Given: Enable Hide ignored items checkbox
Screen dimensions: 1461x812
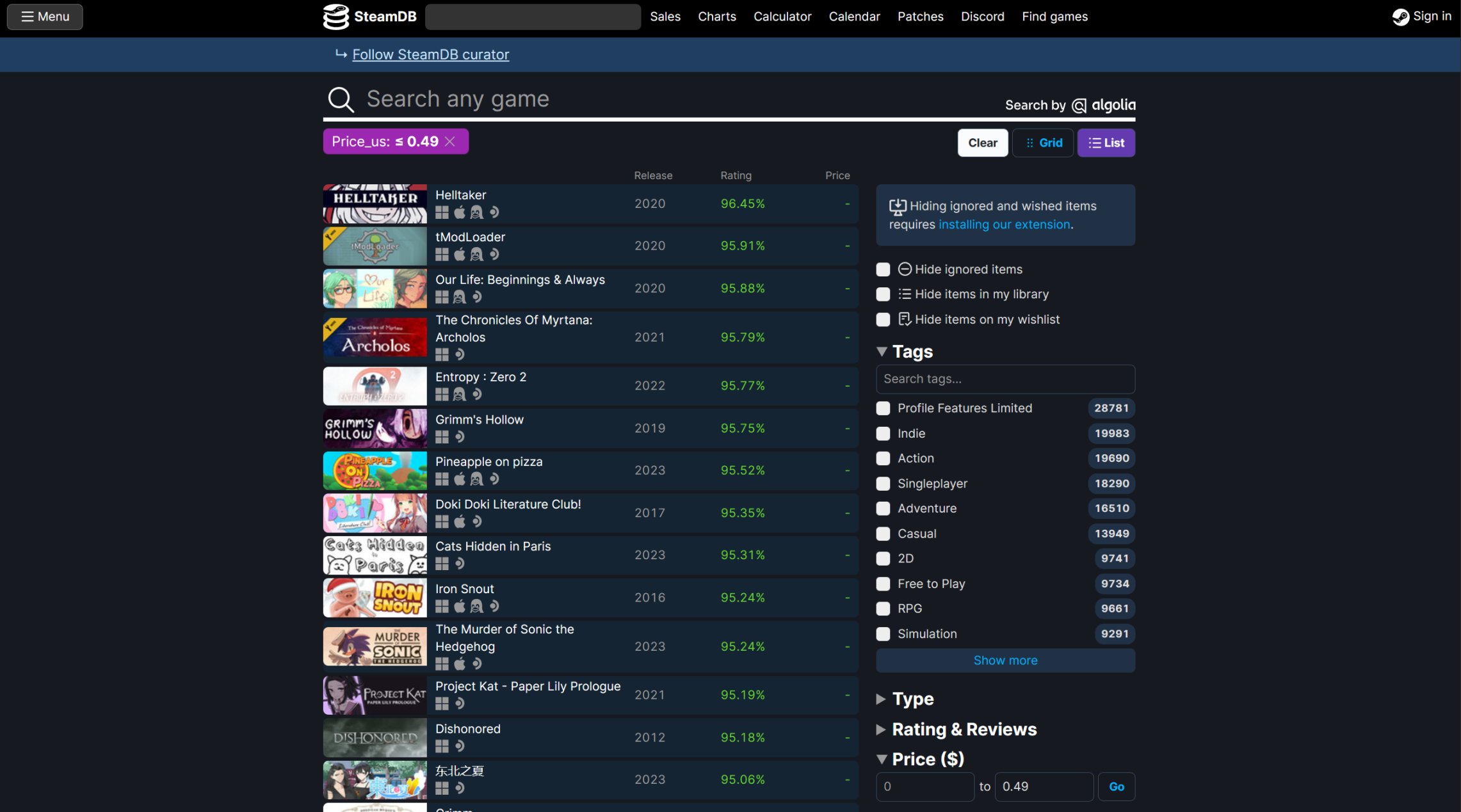Looking at the screenshot, I should click(883, 269).
